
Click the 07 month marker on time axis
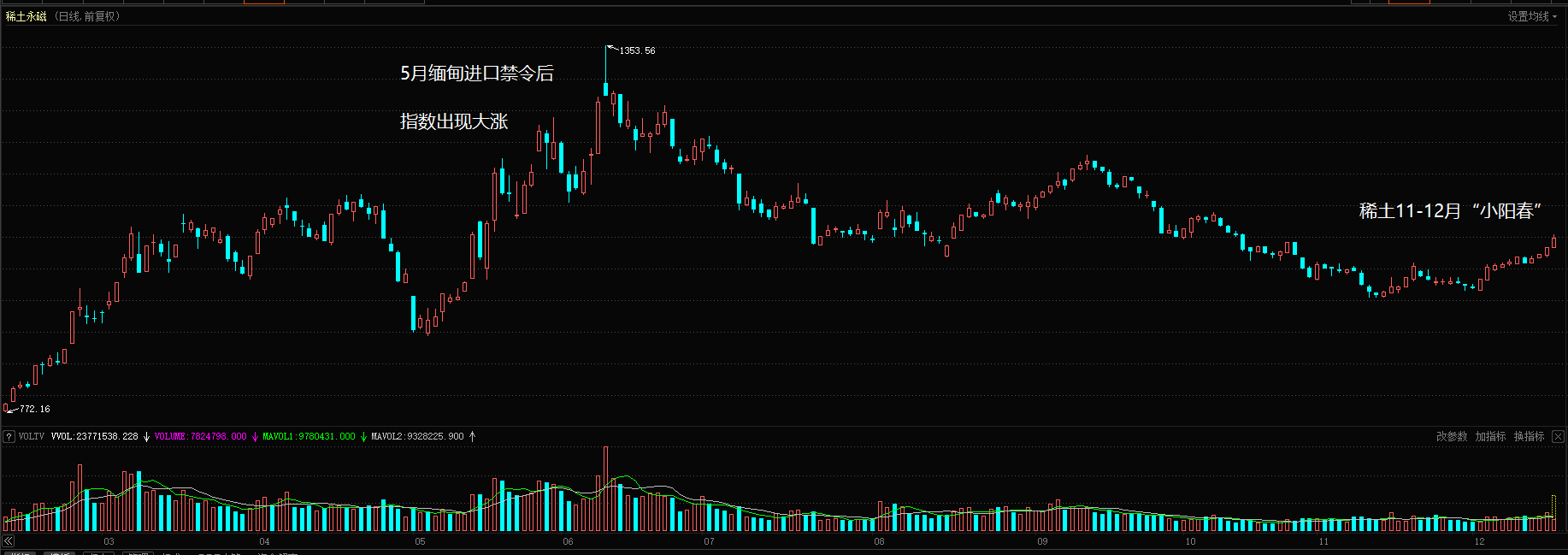click(x=709, y=541)
